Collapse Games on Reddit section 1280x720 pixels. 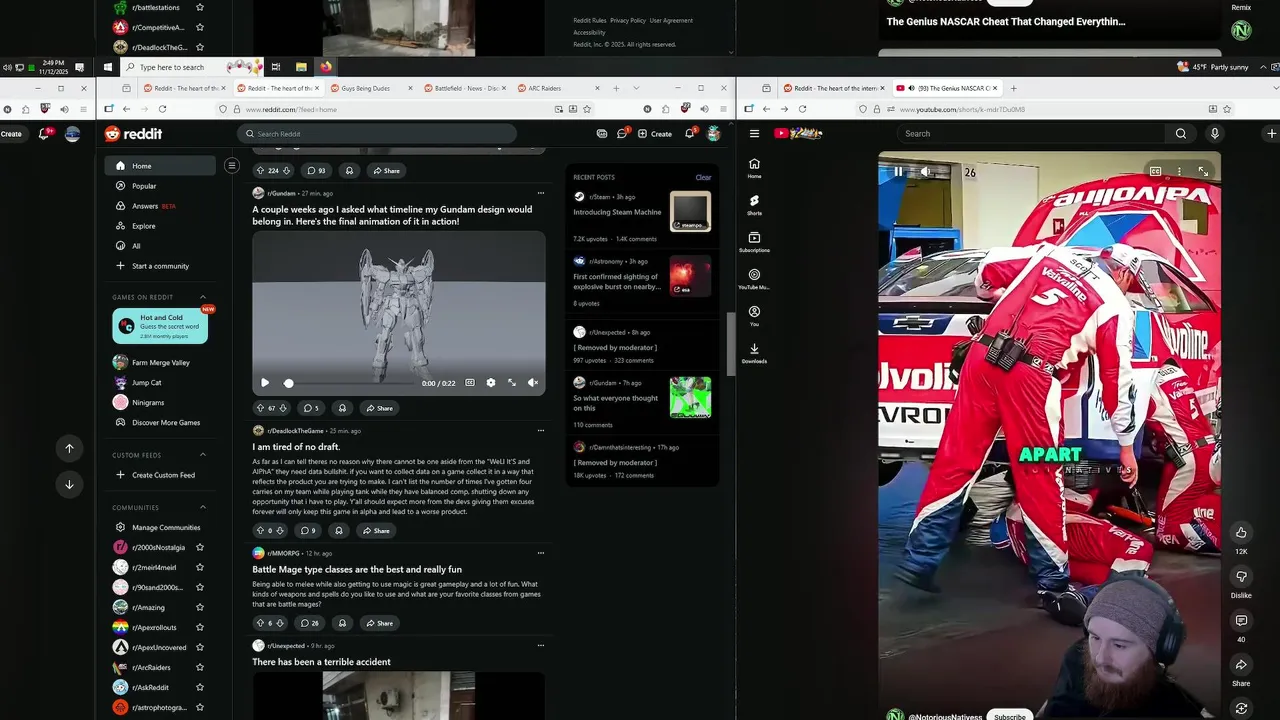[203, 297]
